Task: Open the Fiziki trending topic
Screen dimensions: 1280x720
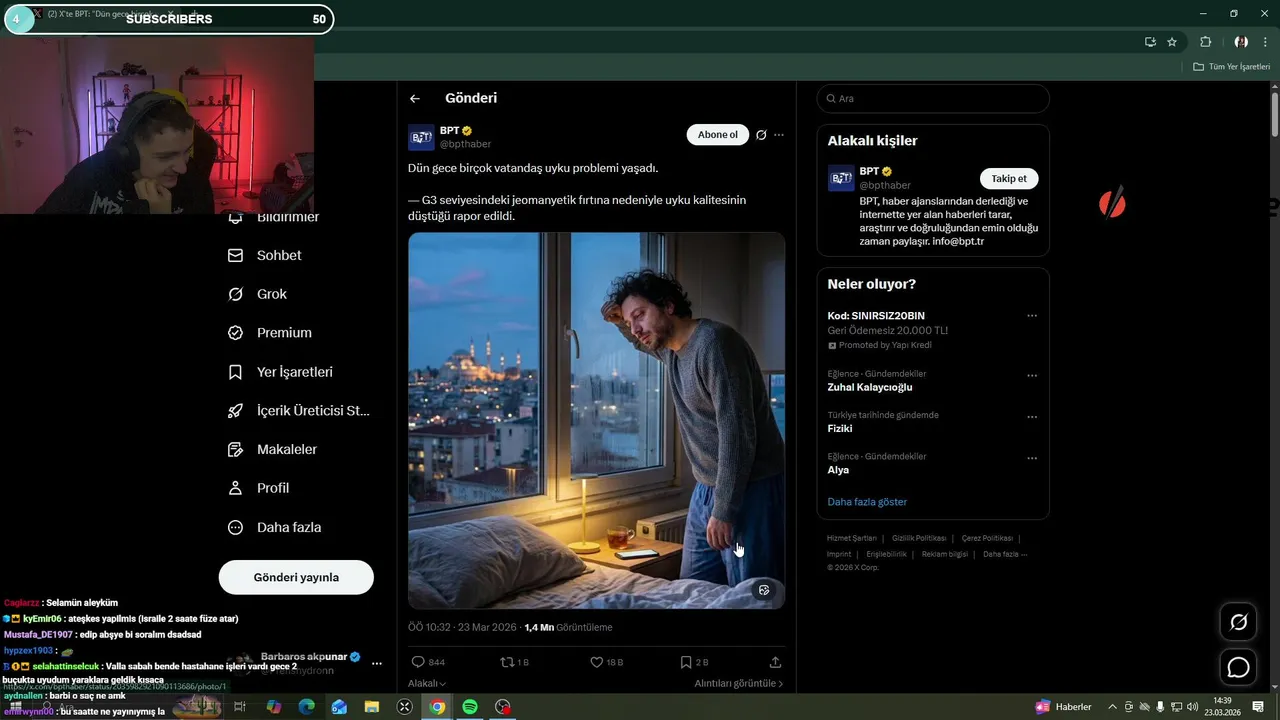Action: tap(840, 428)
